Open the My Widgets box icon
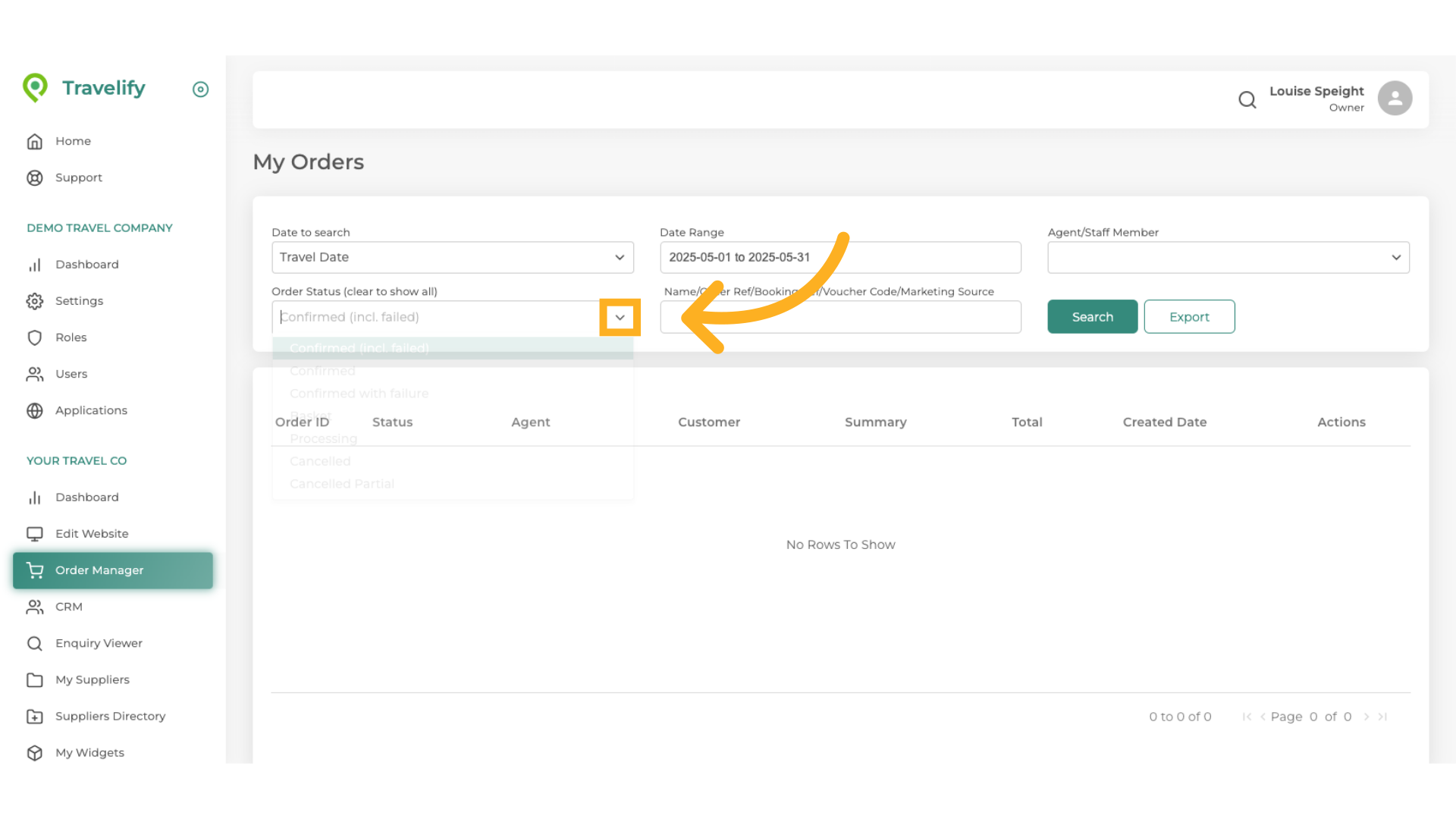This screenshot has height=819, width=1456. (x=35, y=752)
